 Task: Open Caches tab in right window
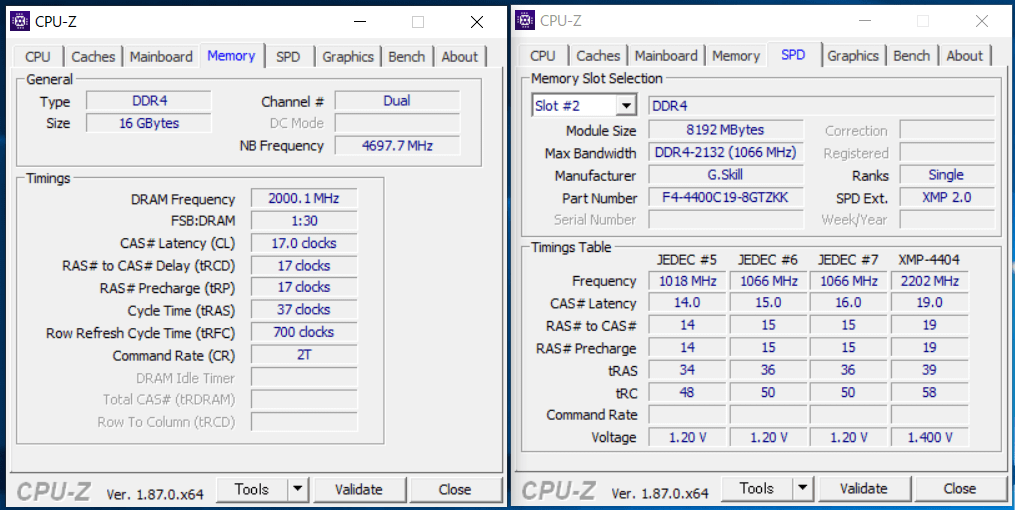click(598, 56)
